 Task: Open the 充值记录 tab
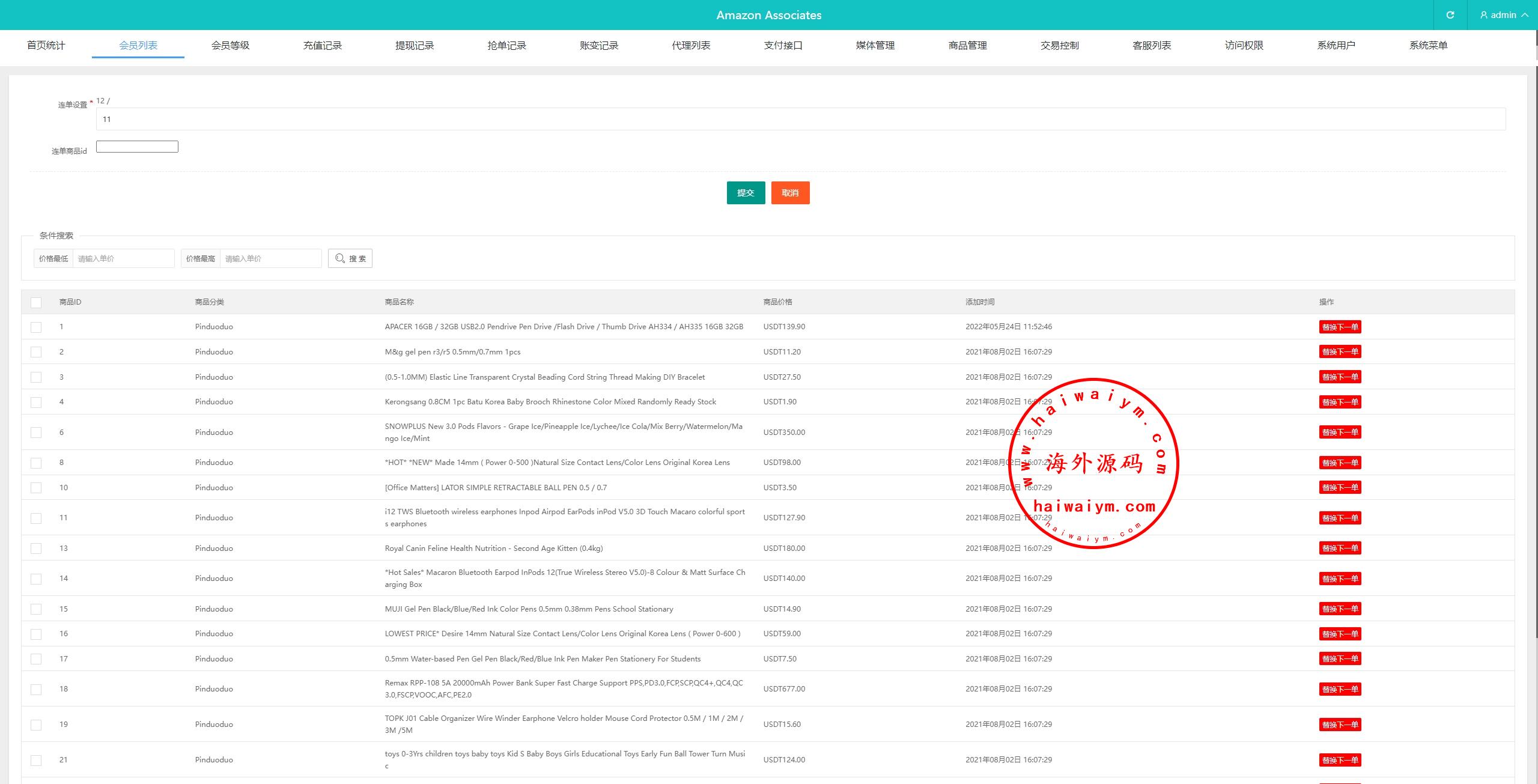click(x=322, y=45)
